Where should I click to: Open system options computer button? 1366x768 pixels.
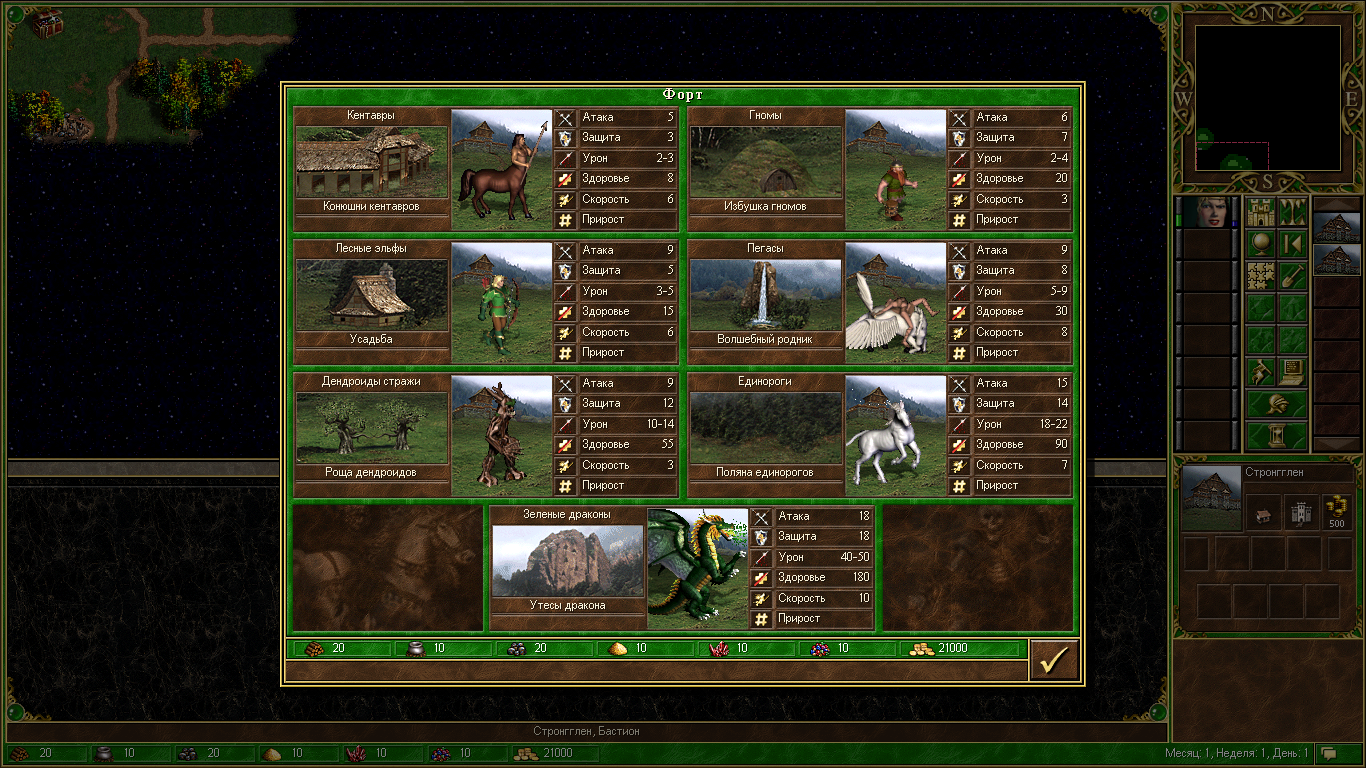click(1292, 373)
